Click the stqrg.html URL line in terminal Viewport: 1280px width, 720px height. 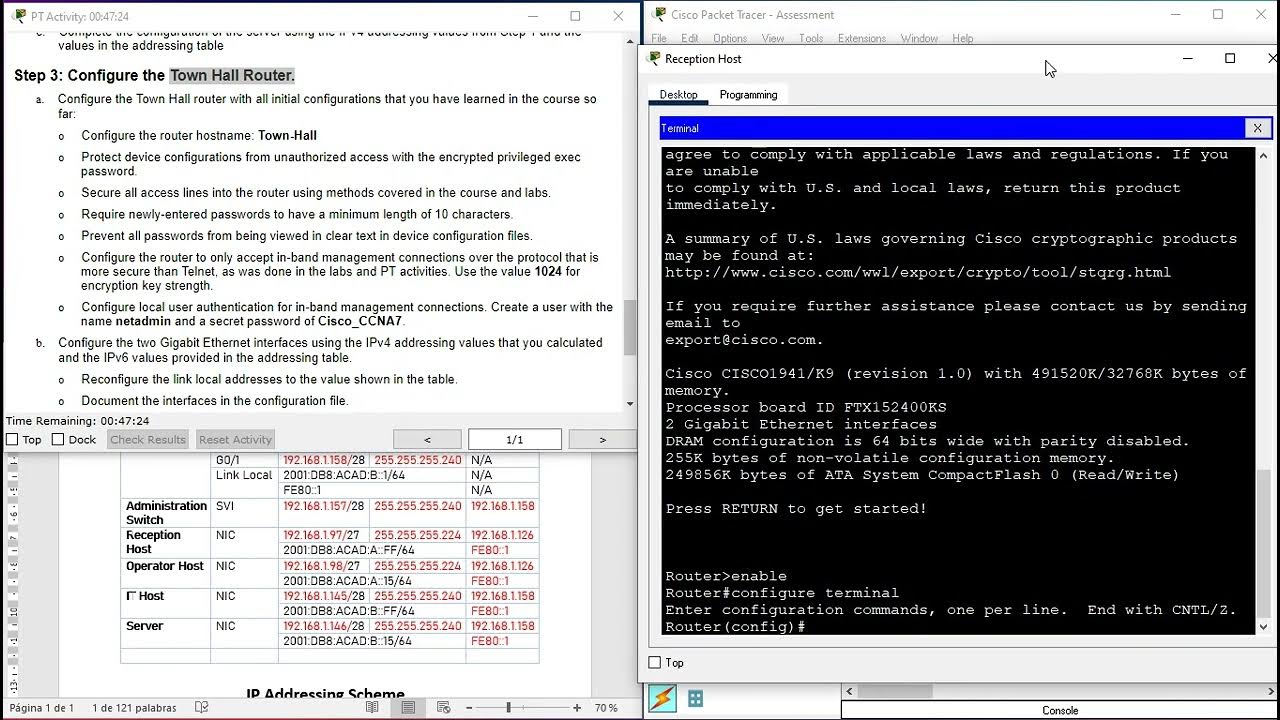pos(917,272)
